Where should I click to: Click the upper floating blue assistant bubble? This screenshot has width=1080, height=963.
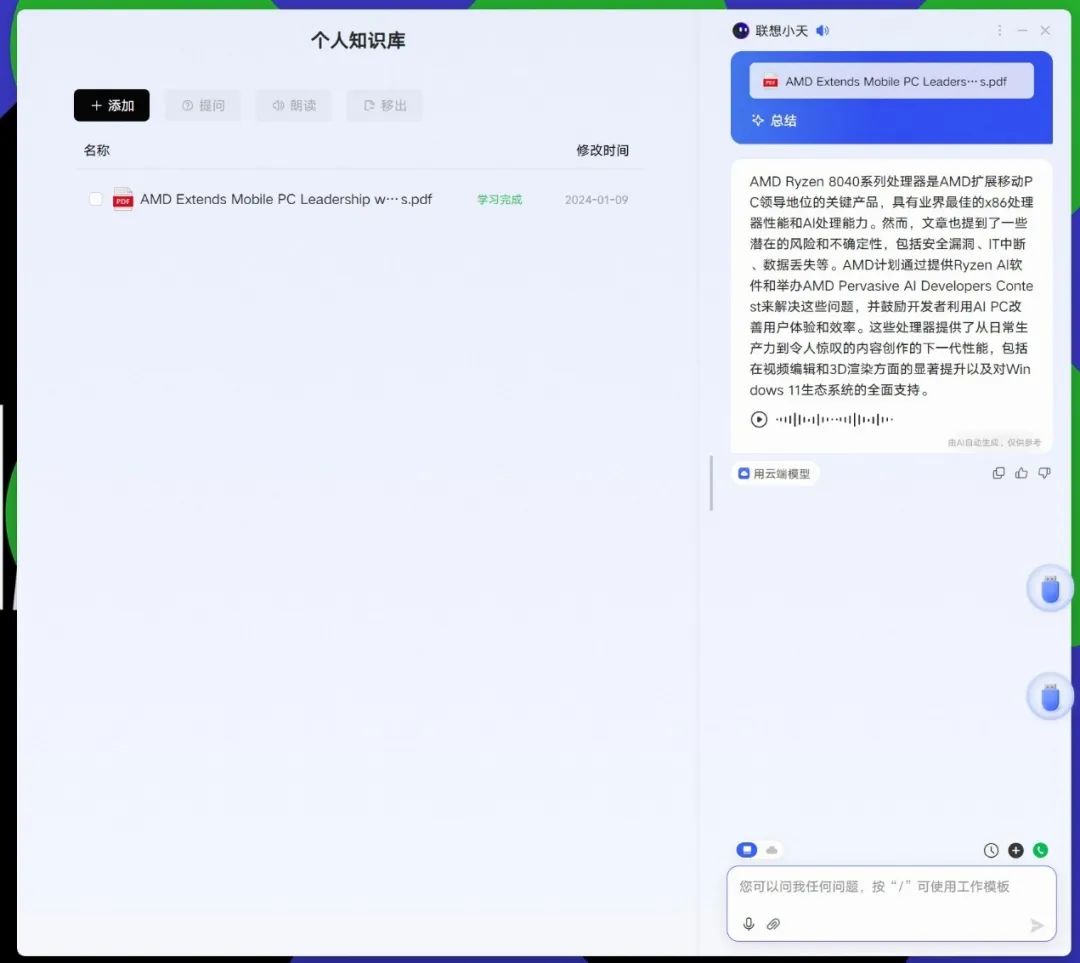coord(1050,589)
